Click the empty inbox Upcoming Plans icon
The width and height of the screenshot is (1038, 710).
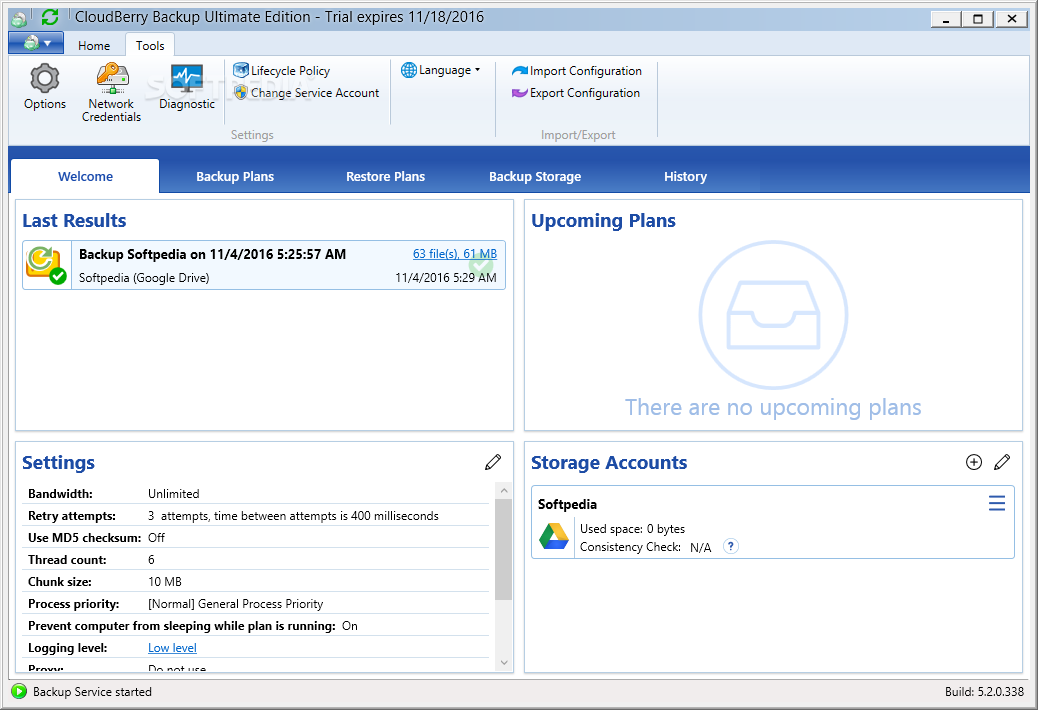[773, 315]
